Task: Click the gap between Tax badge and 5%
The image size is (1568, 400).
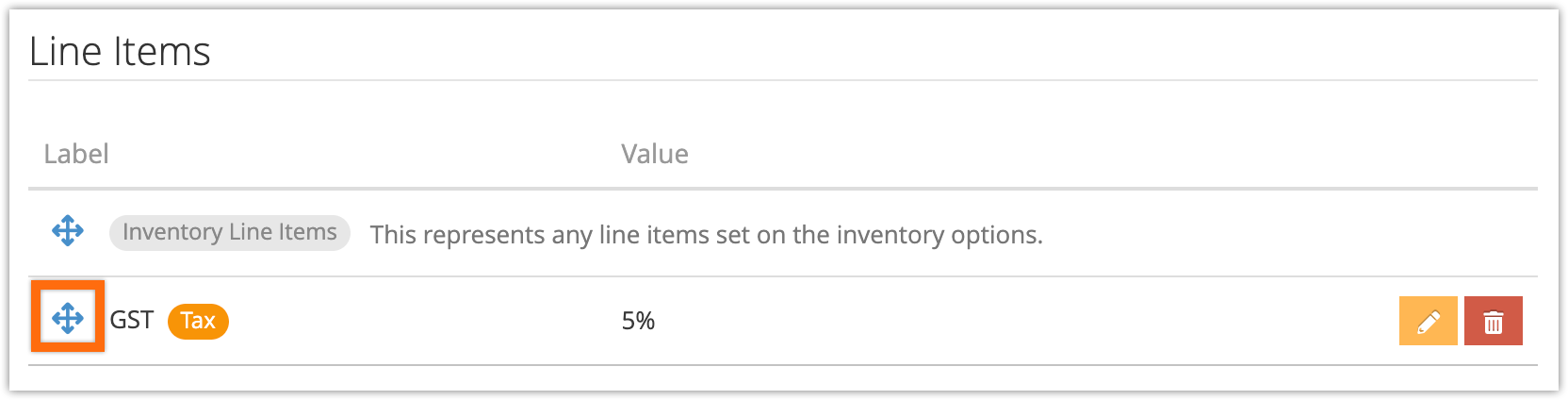Action: tap(424, 321)
